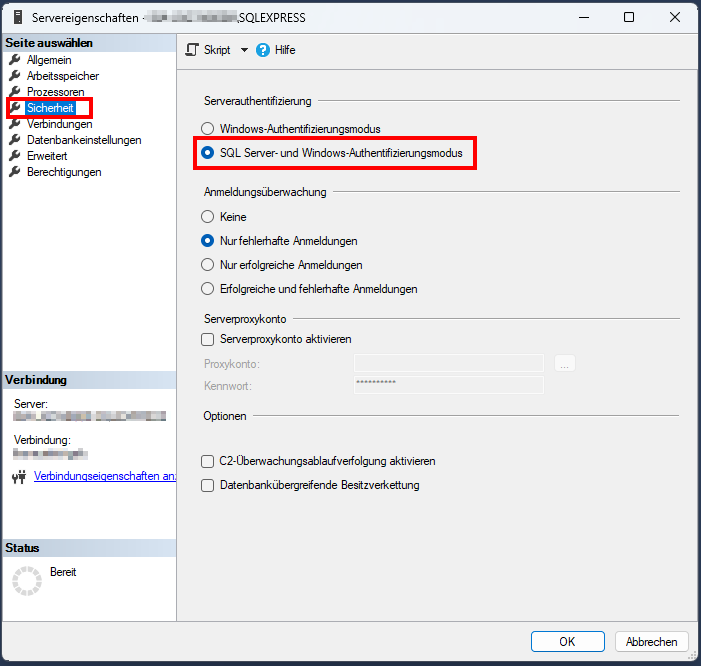Screen dimensions: 701x666
Task: Click the wrench icon beside Arbeitsspeicher
Action: pyautogui.click(x=15, y=76)
